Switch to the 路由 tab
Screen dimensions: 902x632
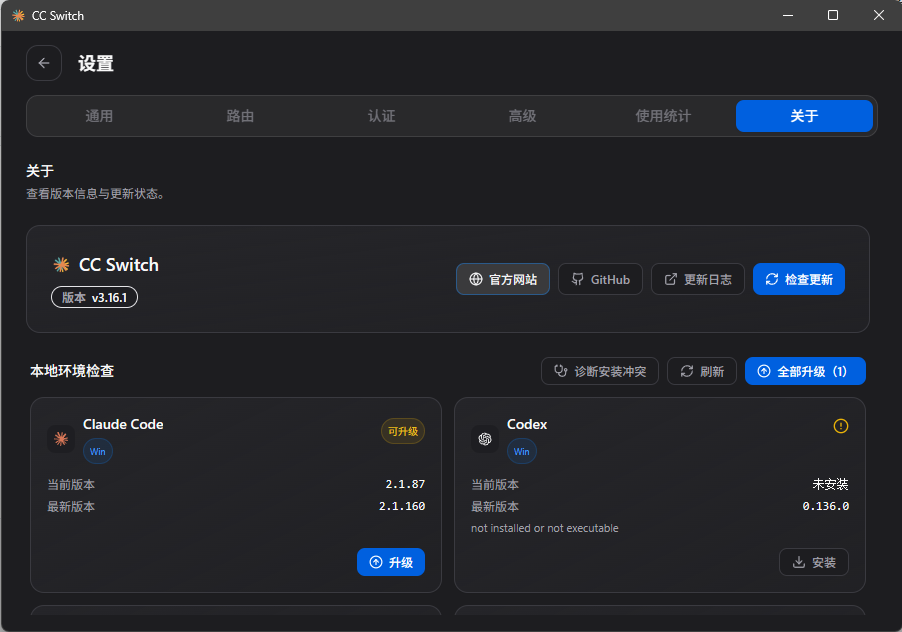point(240,116)
